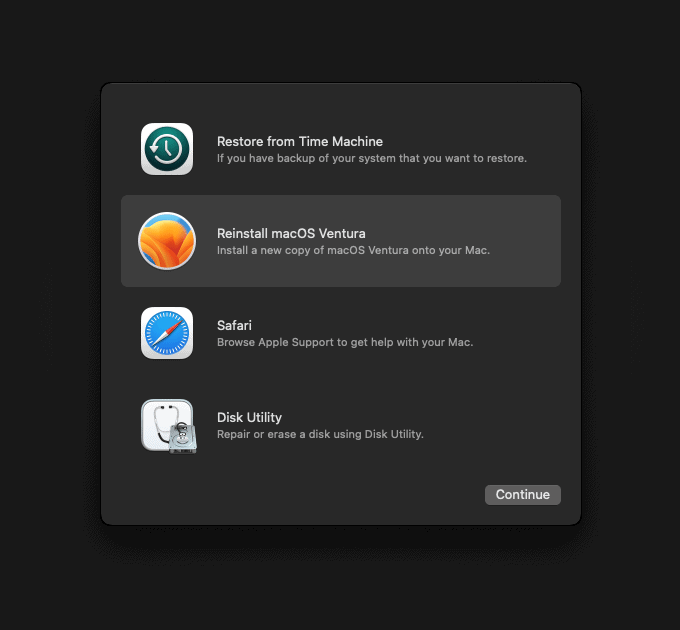Click the macOS Ventura orange icon
Viewport: 680px width, 630px height.
(x=167, y=241)
